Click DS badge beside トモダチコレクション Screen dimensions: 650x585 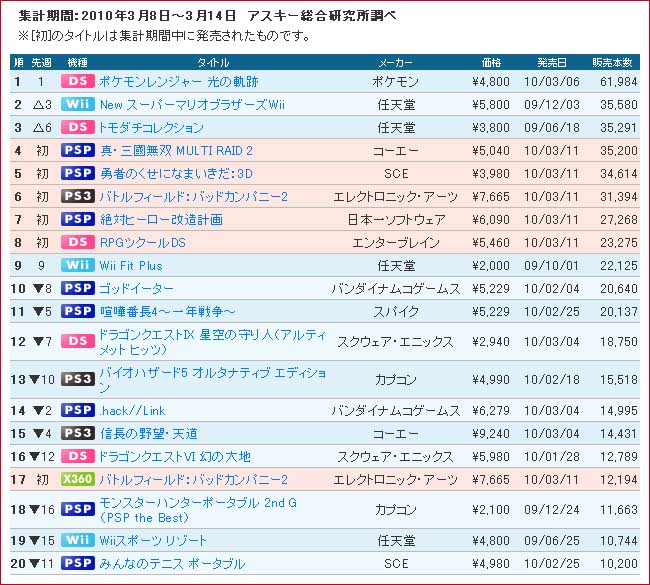(78, 127)
